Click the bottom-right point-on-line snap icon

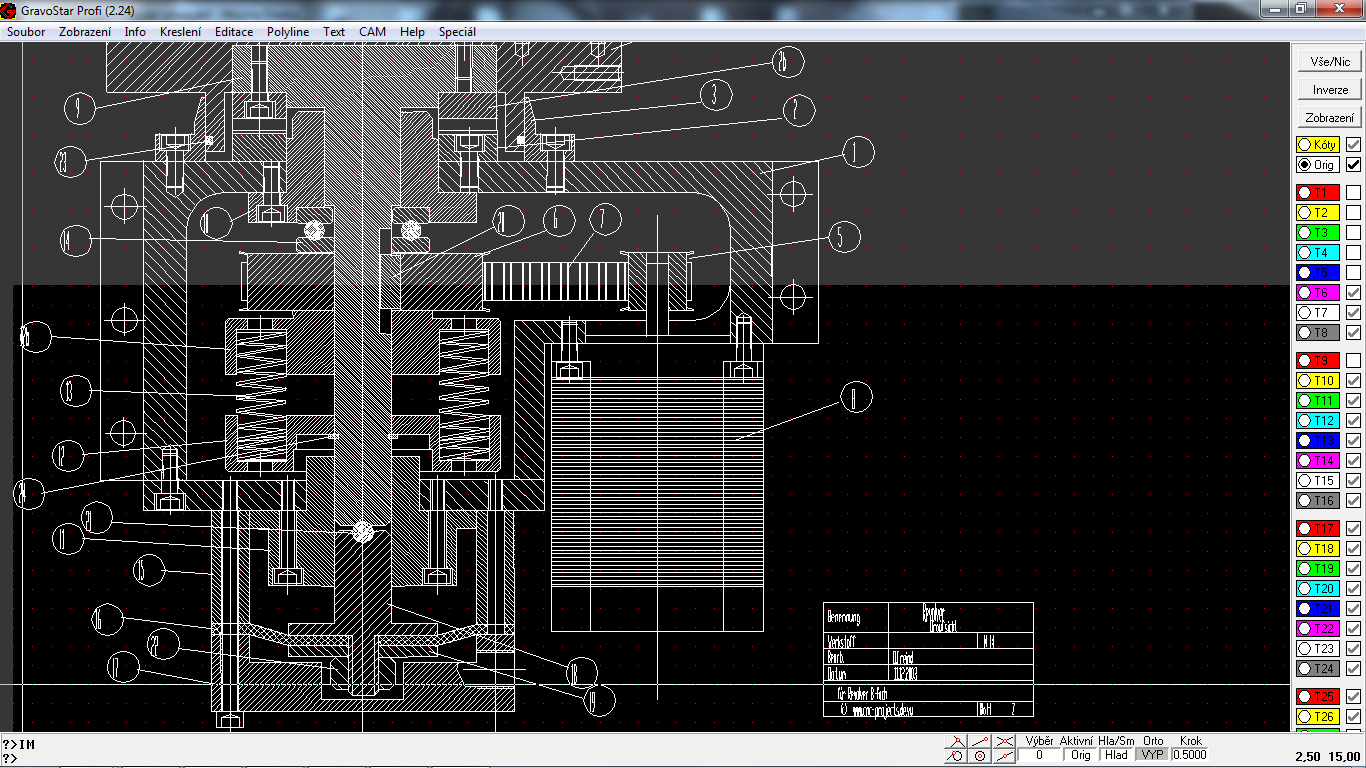pyautogui.click(x=1005, y=756)
